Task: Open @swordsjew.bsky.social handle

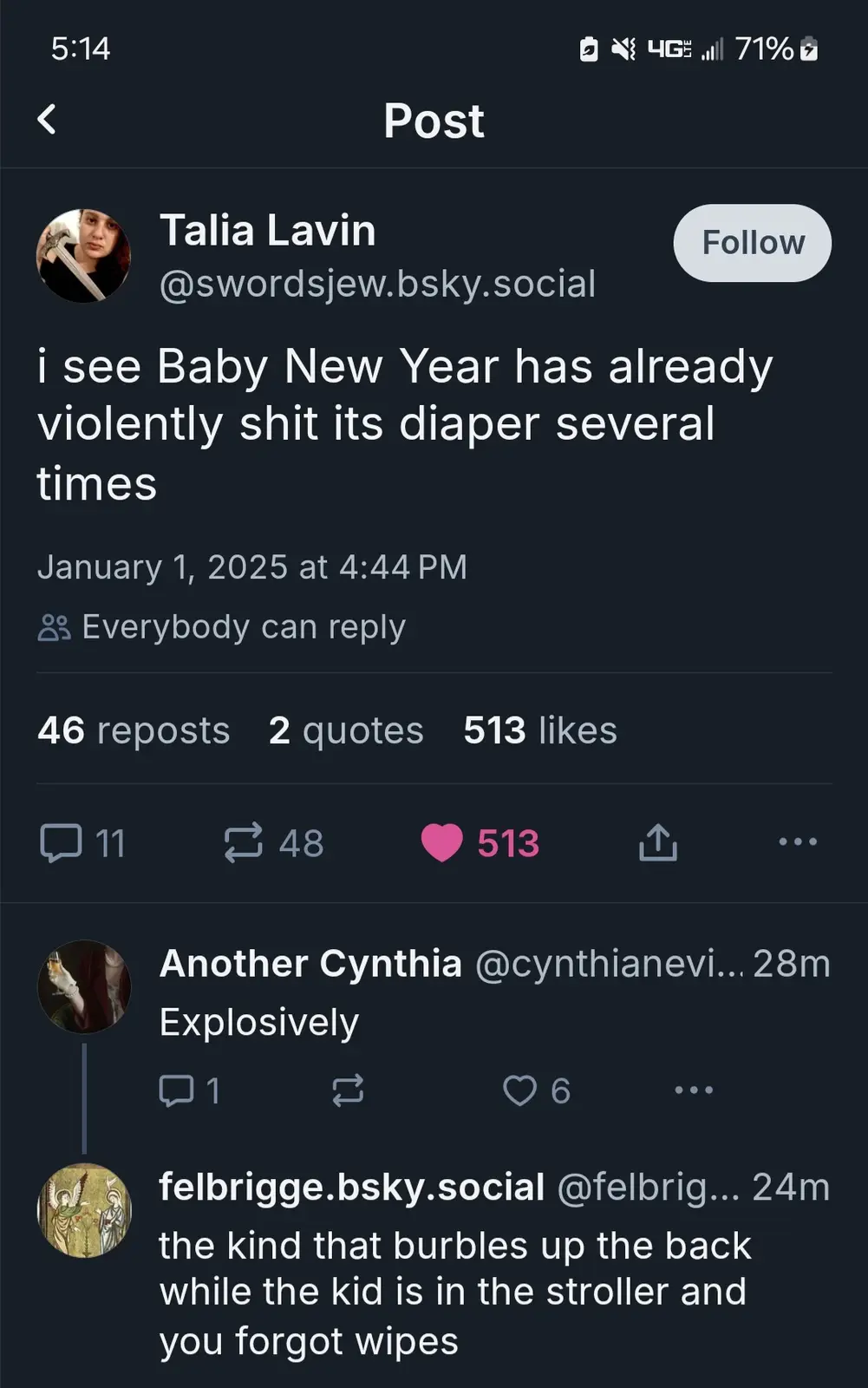Action: (377, 284)
